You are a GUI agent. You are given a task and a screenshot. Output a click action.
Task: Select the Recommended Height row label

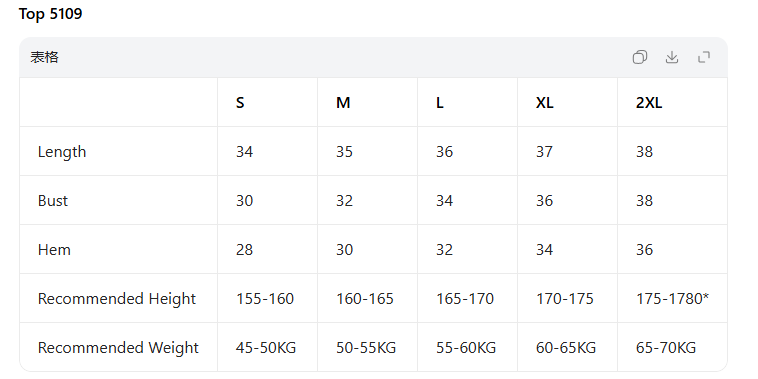point(117,299)
